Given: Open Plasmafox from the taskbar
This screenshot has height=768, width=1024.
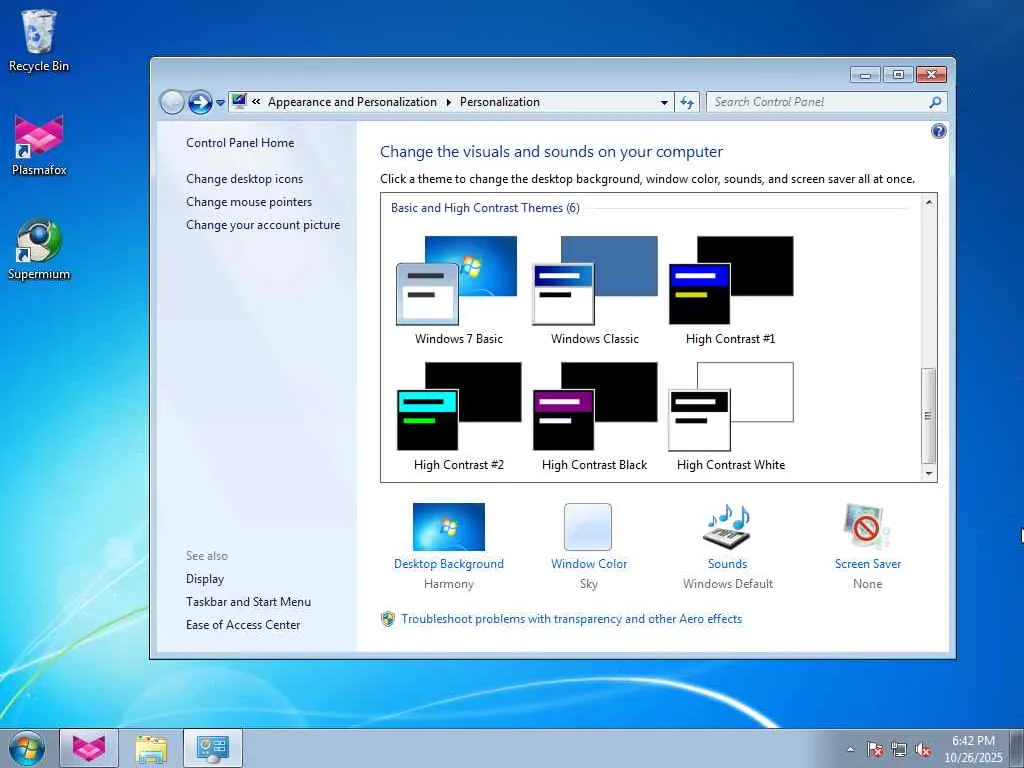Looking at the screenshot, I should (x=89, y=748).
